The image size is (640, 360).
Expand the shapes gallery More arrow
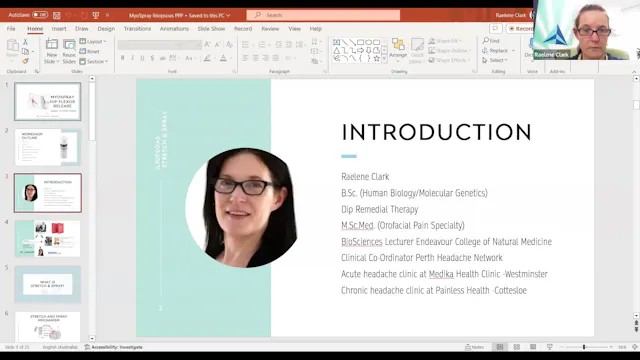click(384, 59)
